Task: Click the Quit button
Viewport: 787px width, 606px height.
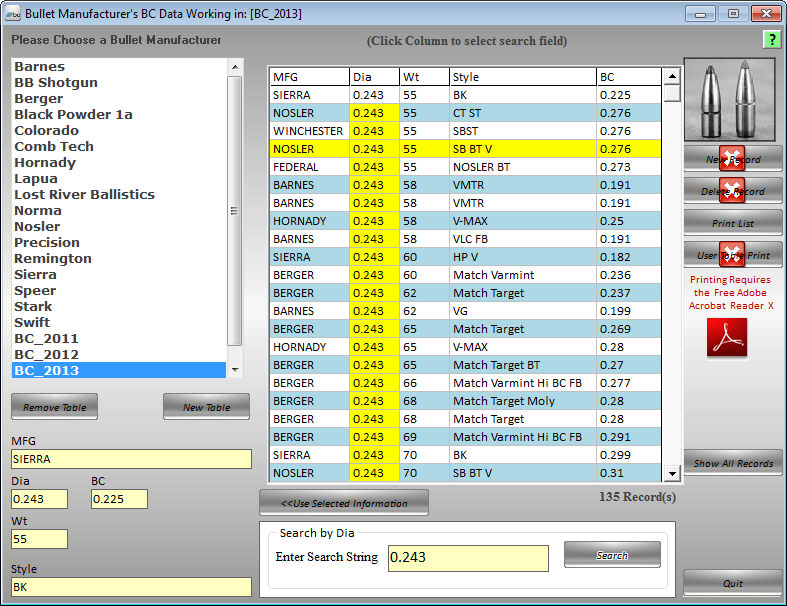Action: click(733, 583)
